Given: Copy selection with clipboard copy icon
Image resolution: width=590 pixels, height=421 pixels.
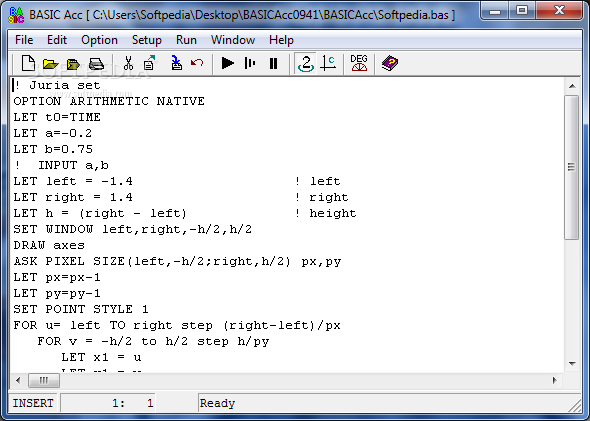Looking at the screenshot, I should pos(150,63).
